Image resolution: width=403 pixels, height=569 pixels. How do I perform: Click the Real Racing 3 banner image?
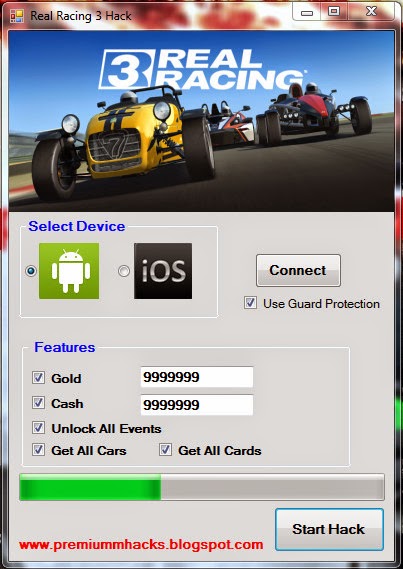click(201, 121)
